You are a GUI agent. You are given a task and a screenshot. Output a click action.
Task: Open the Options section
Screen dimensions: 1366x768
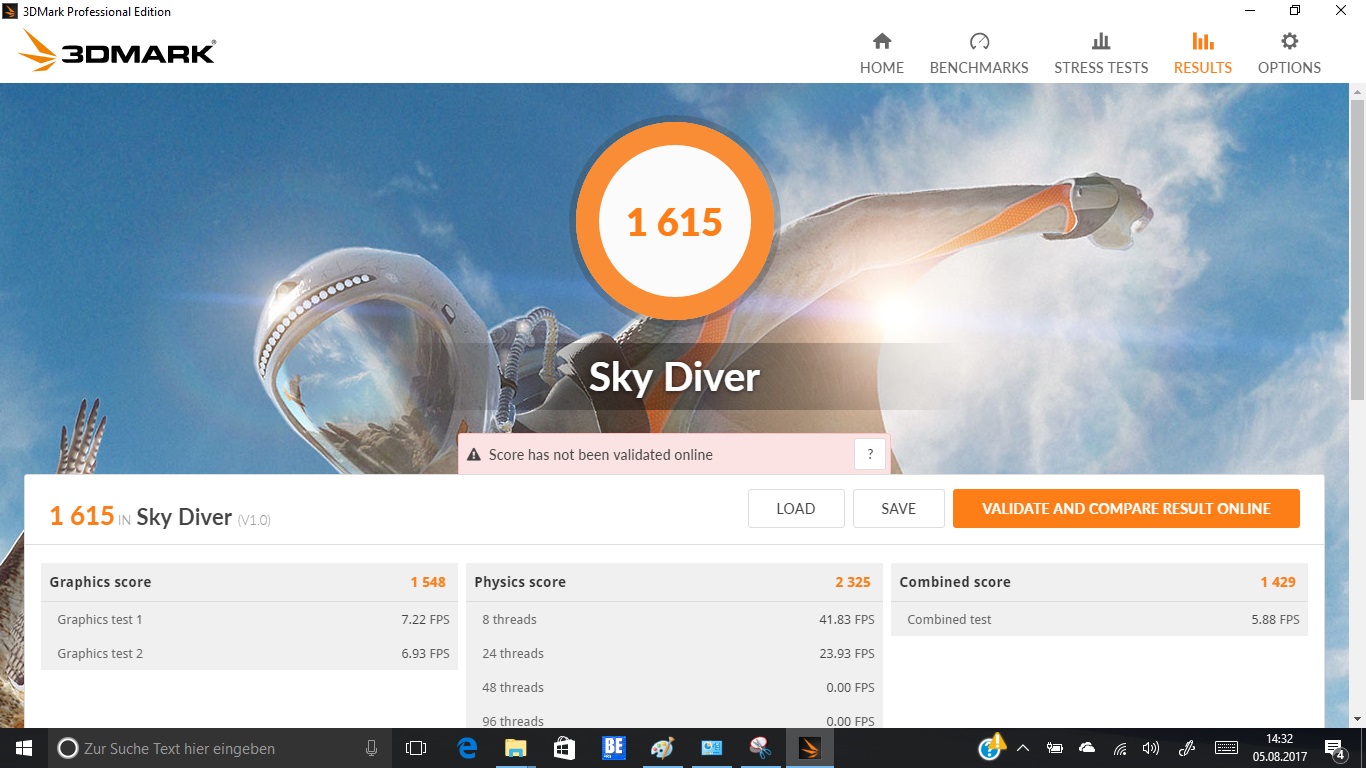tap(1289, 53)
